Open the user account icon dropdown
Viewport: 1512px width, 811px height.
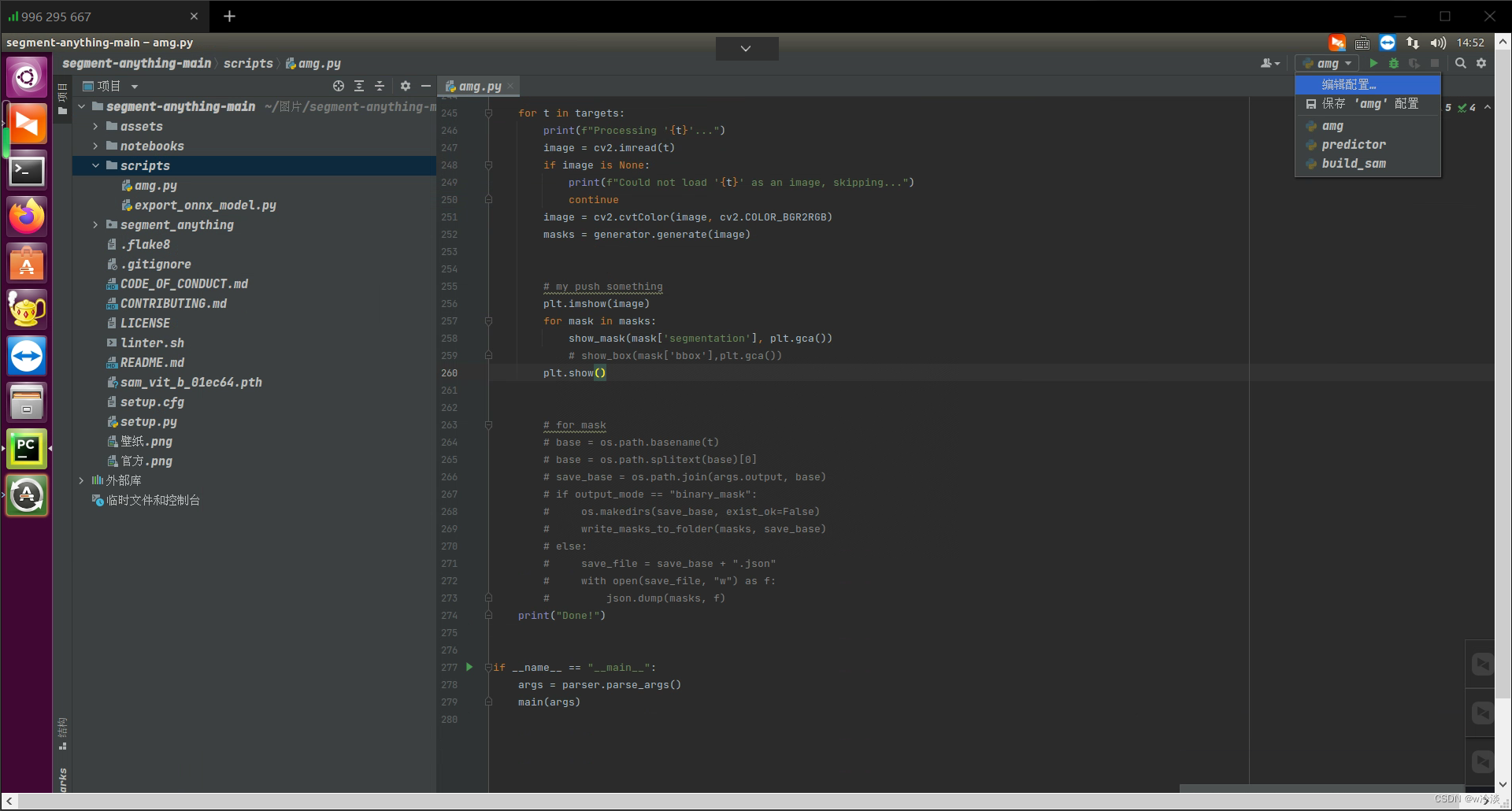tap(1270, 63)
